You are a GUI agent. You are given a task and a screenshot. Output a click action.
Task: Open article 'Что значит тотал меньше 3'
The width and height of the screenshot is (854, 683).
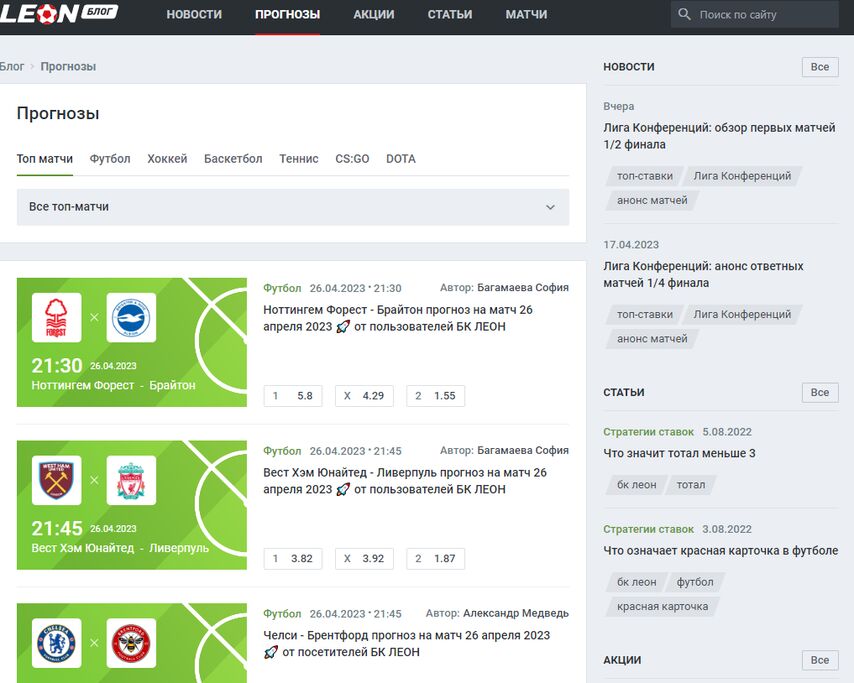pyautogui.click(x=679, y=453)
